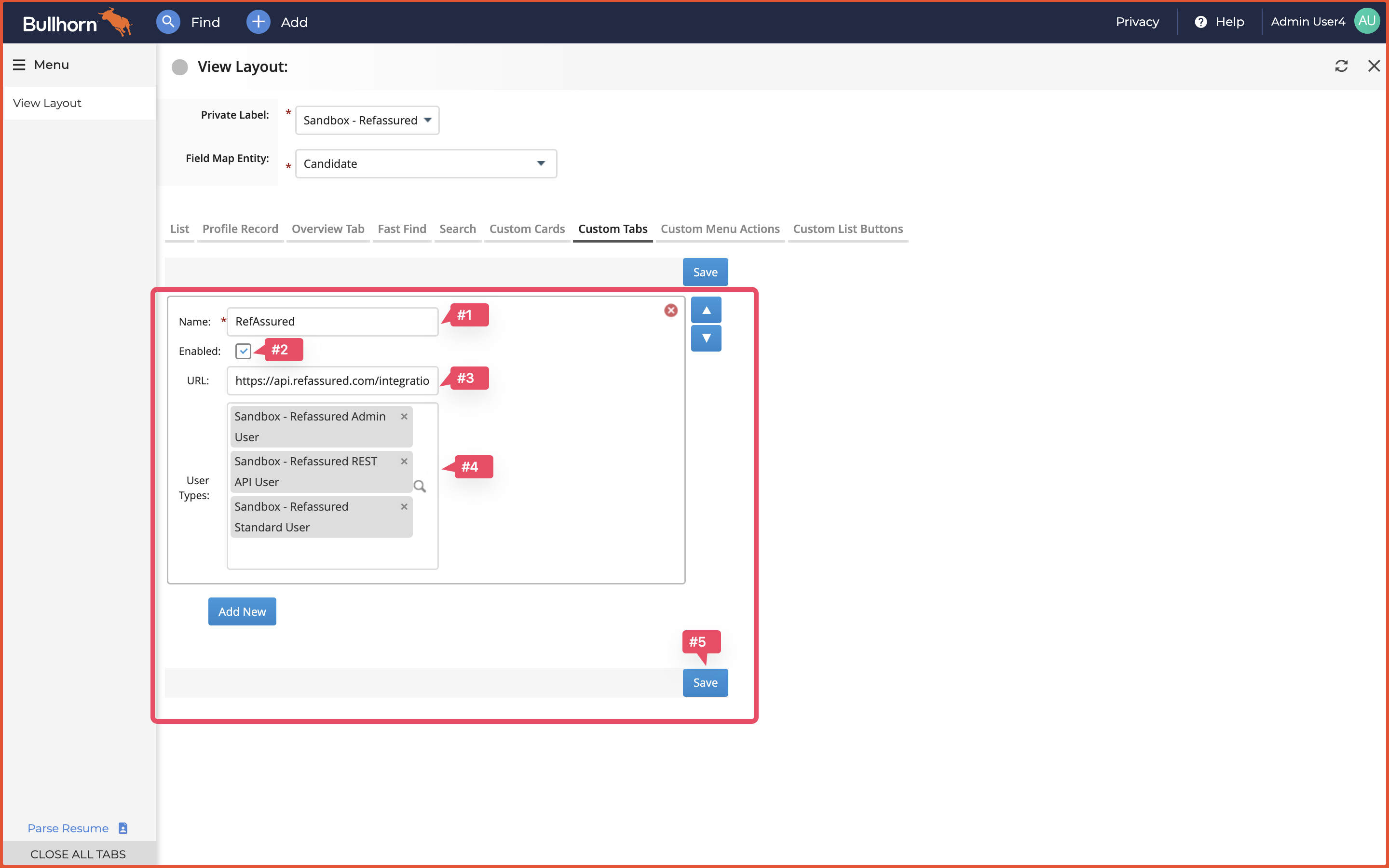Screen dimensions: 1389x868
Task: Click the Add label in header
Action: coord(294,22)
